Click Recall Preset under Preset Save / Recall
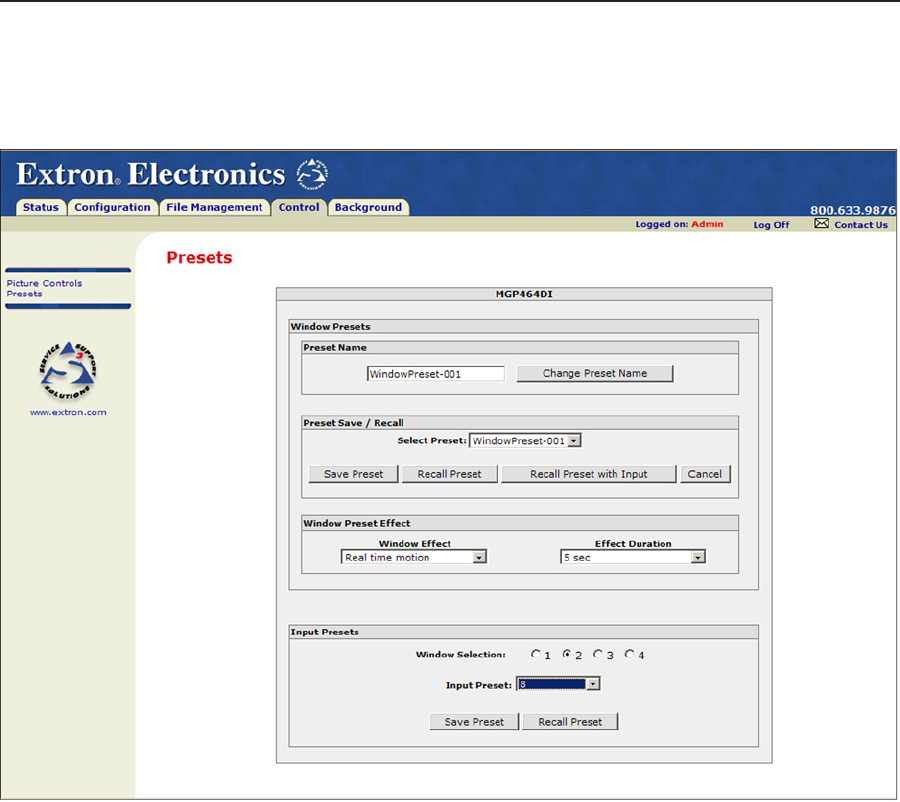 pyautogui.click(x=449, y=474)
